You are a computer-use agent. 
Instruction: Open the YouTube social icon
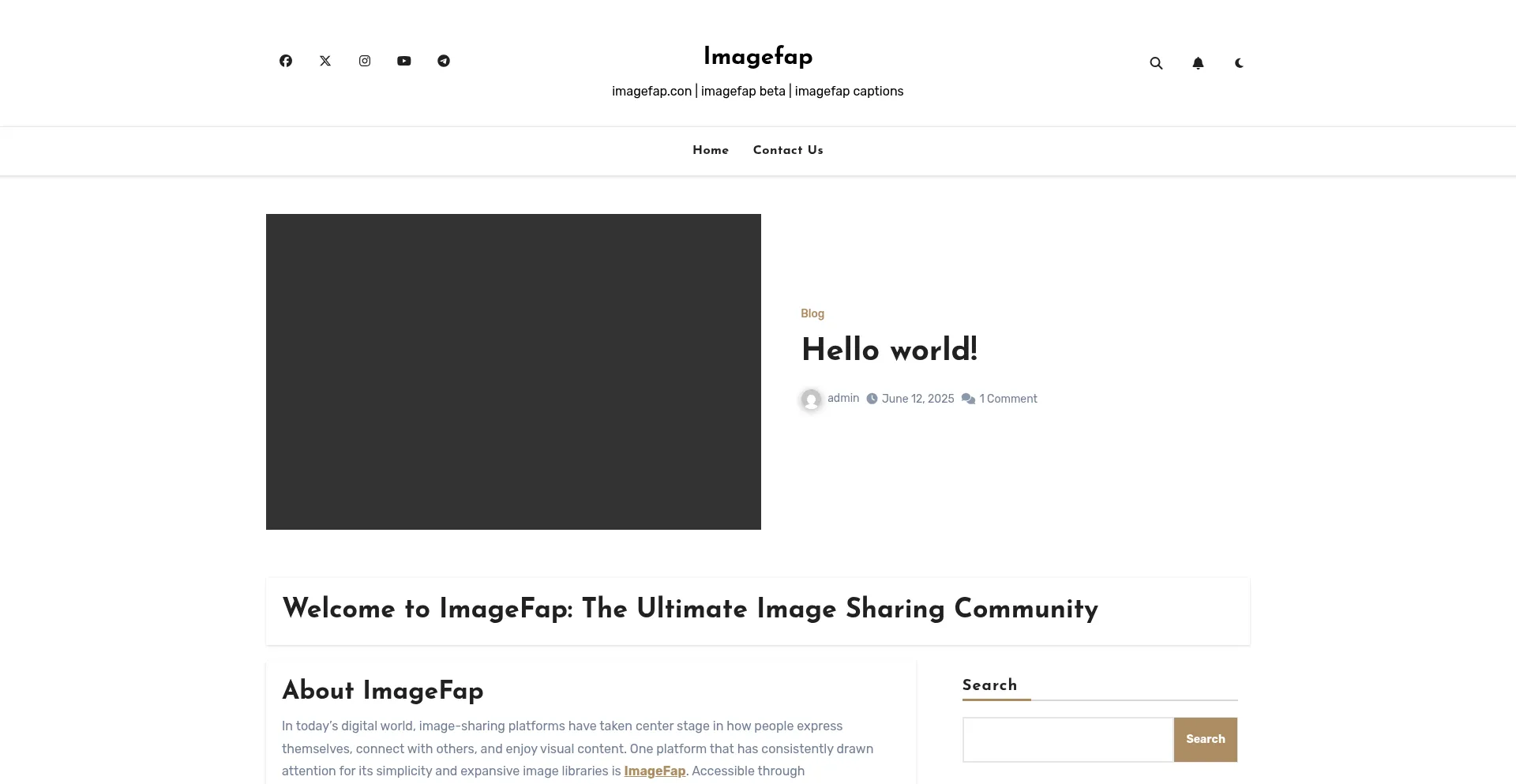[404, 61]
